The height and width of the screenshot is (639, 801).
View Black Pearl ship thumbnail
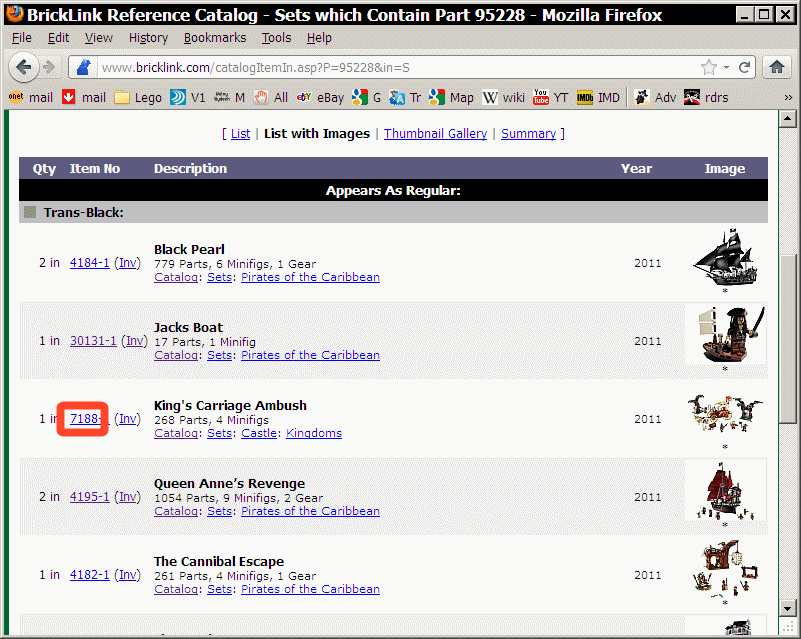pyautogui.click(x=725, y=257)
